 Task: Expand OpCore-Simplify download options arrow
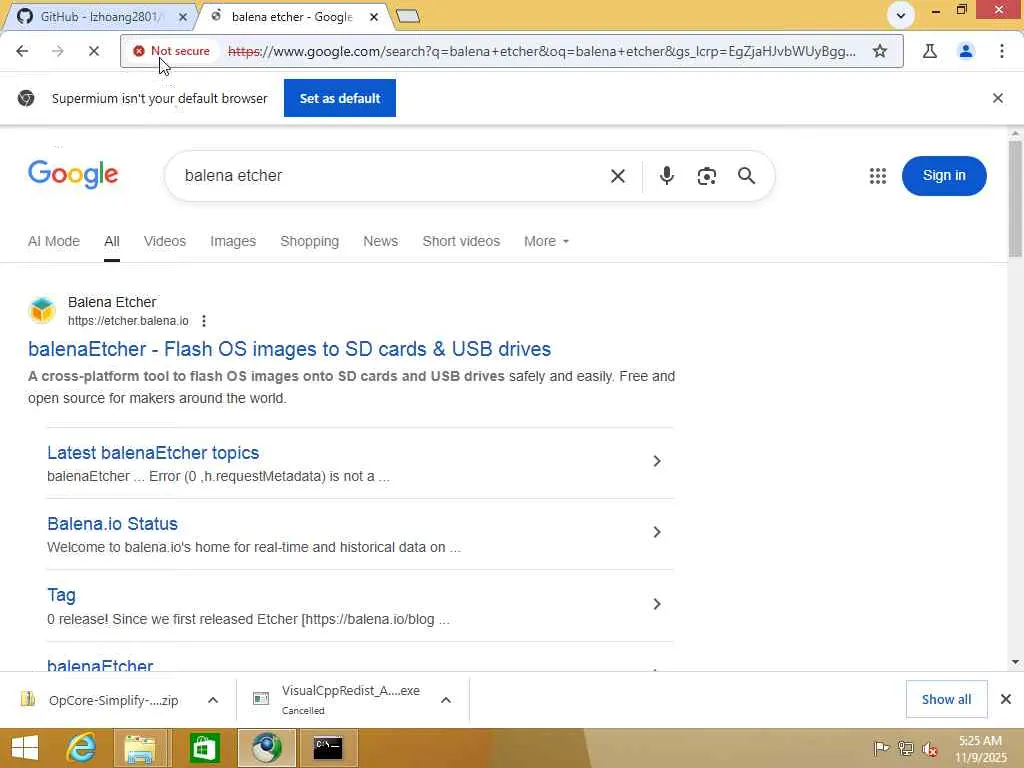click(213, 700)
